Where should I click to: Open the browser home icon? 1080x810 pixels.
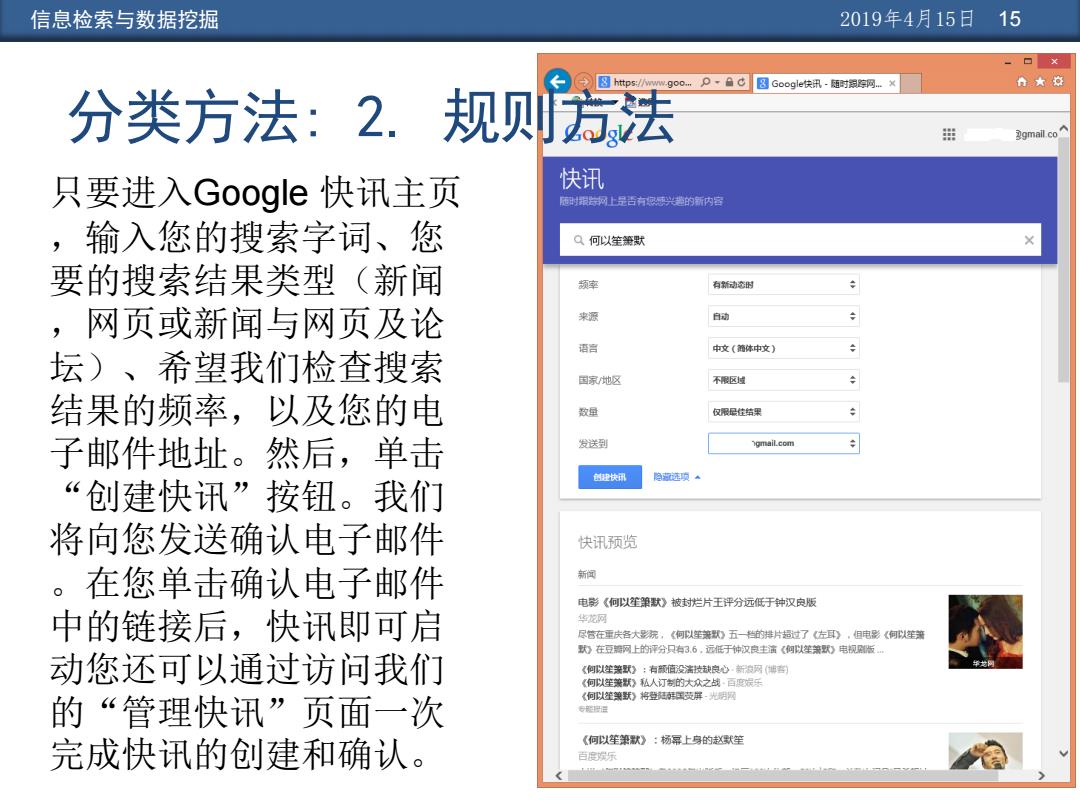coord(1021,81)
